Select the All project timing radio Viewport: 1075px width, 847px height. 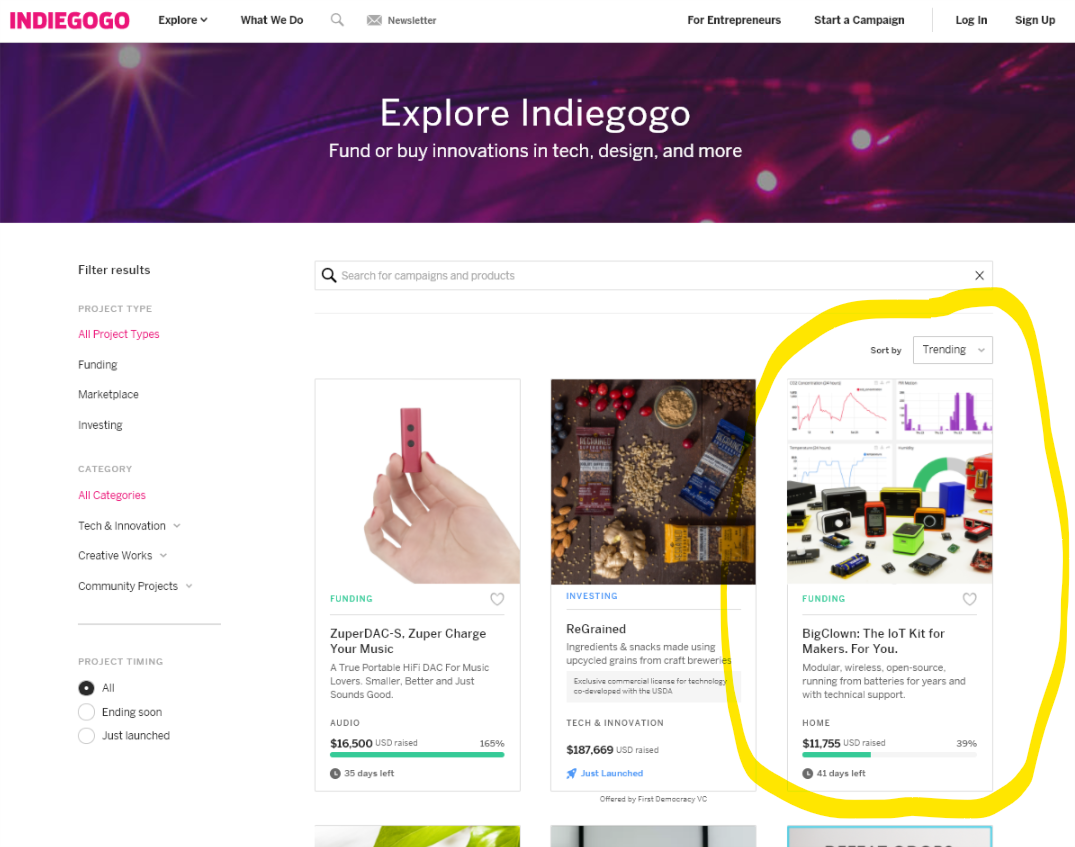coord(86,688)
